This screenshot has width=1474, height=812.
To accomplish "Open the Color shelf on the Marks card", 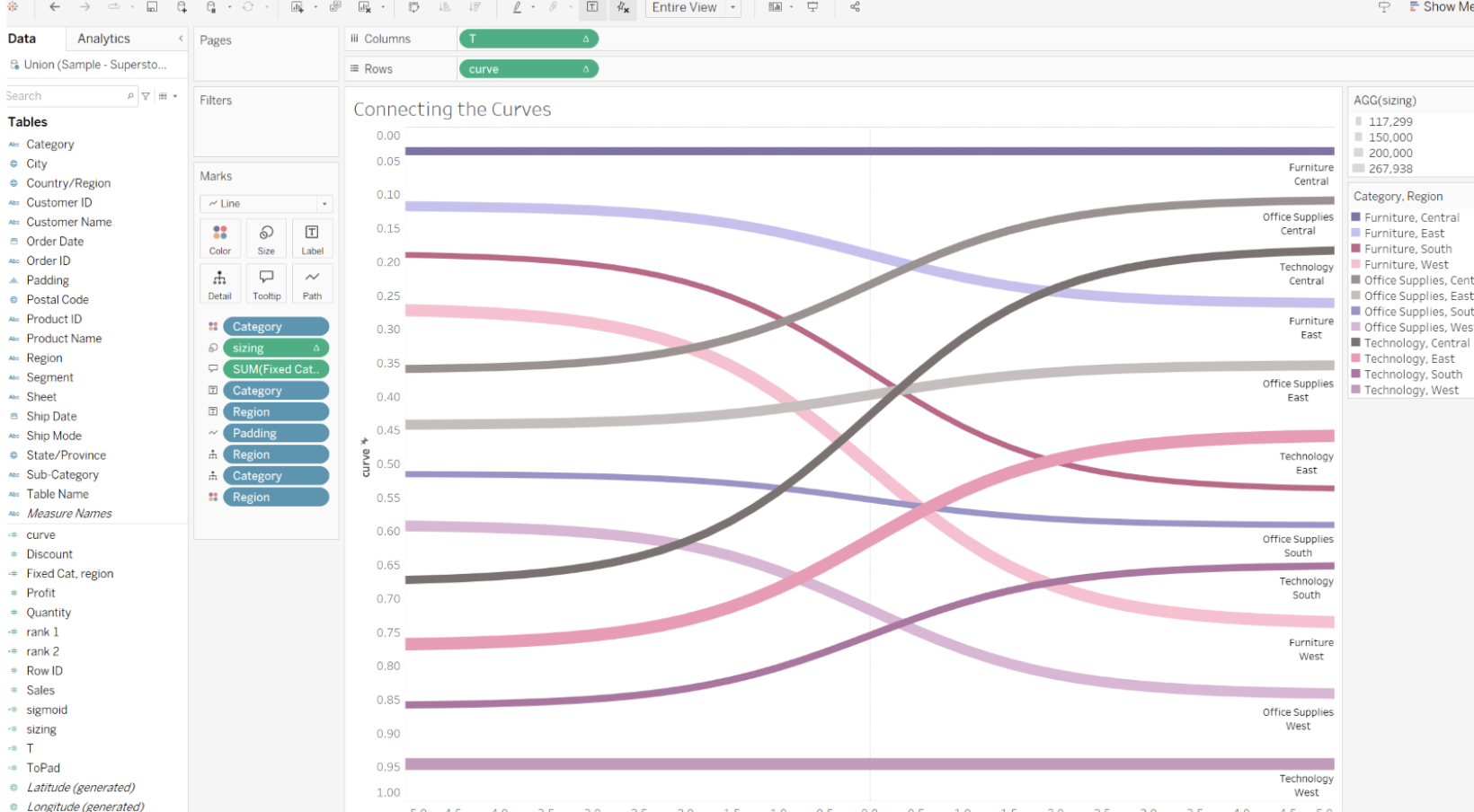I will point(219,238).
